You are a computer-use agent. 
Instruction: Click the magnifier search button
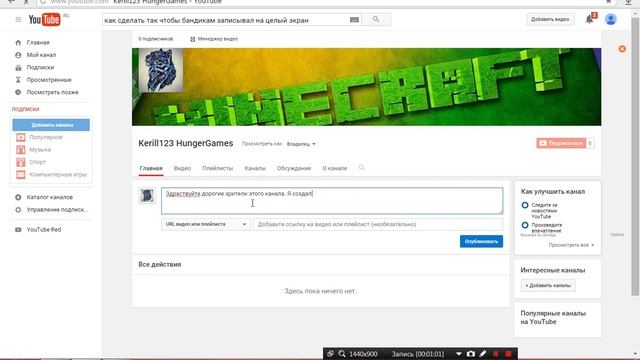[376, 20]
